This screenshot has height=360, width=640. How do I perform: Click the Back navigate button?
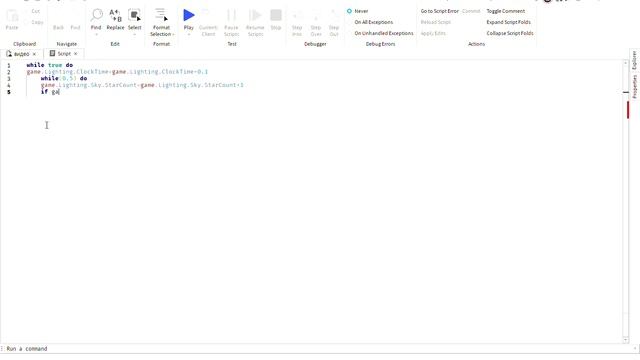(58, 27)
